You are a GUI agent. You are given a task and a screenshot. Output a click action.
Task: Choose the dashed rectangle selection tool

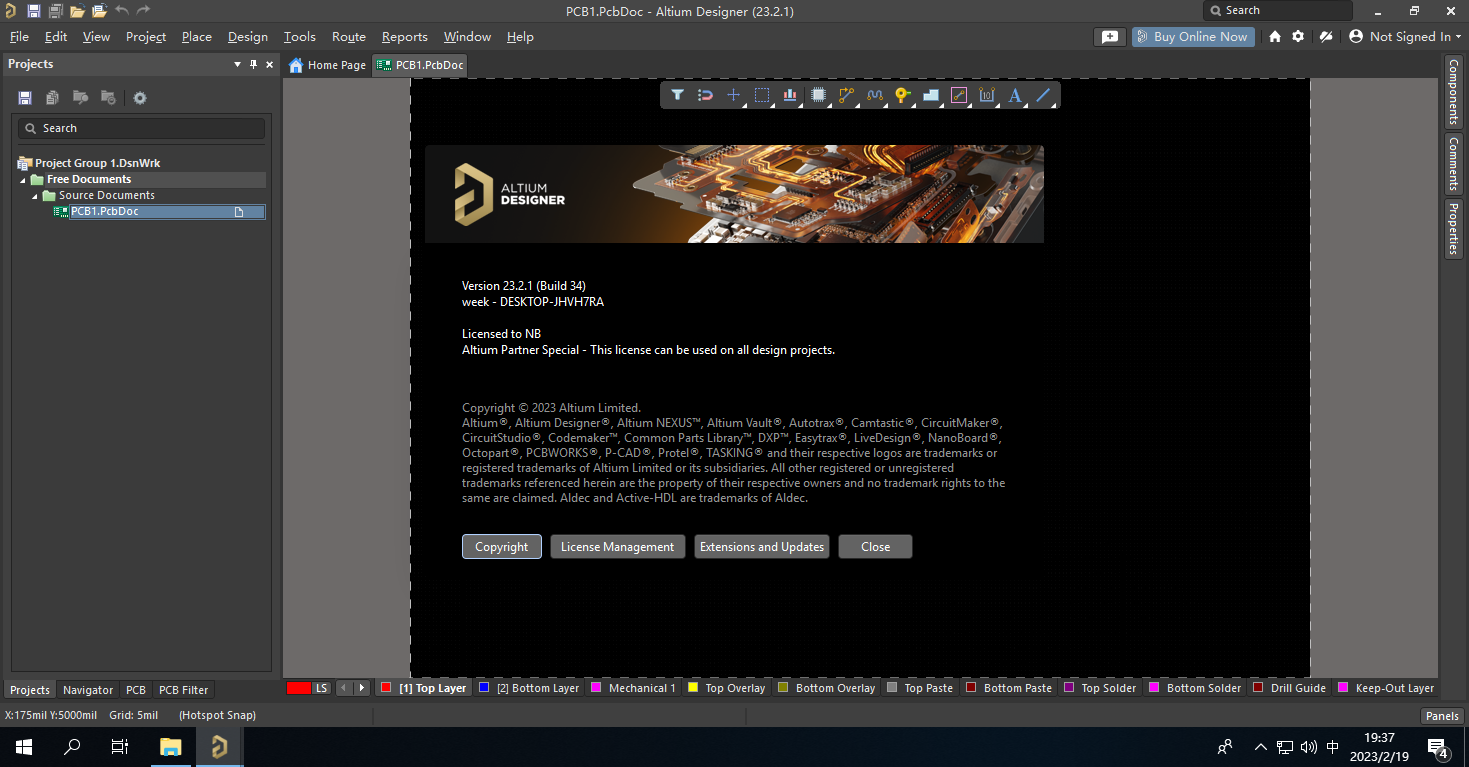(x=762, y=95)
